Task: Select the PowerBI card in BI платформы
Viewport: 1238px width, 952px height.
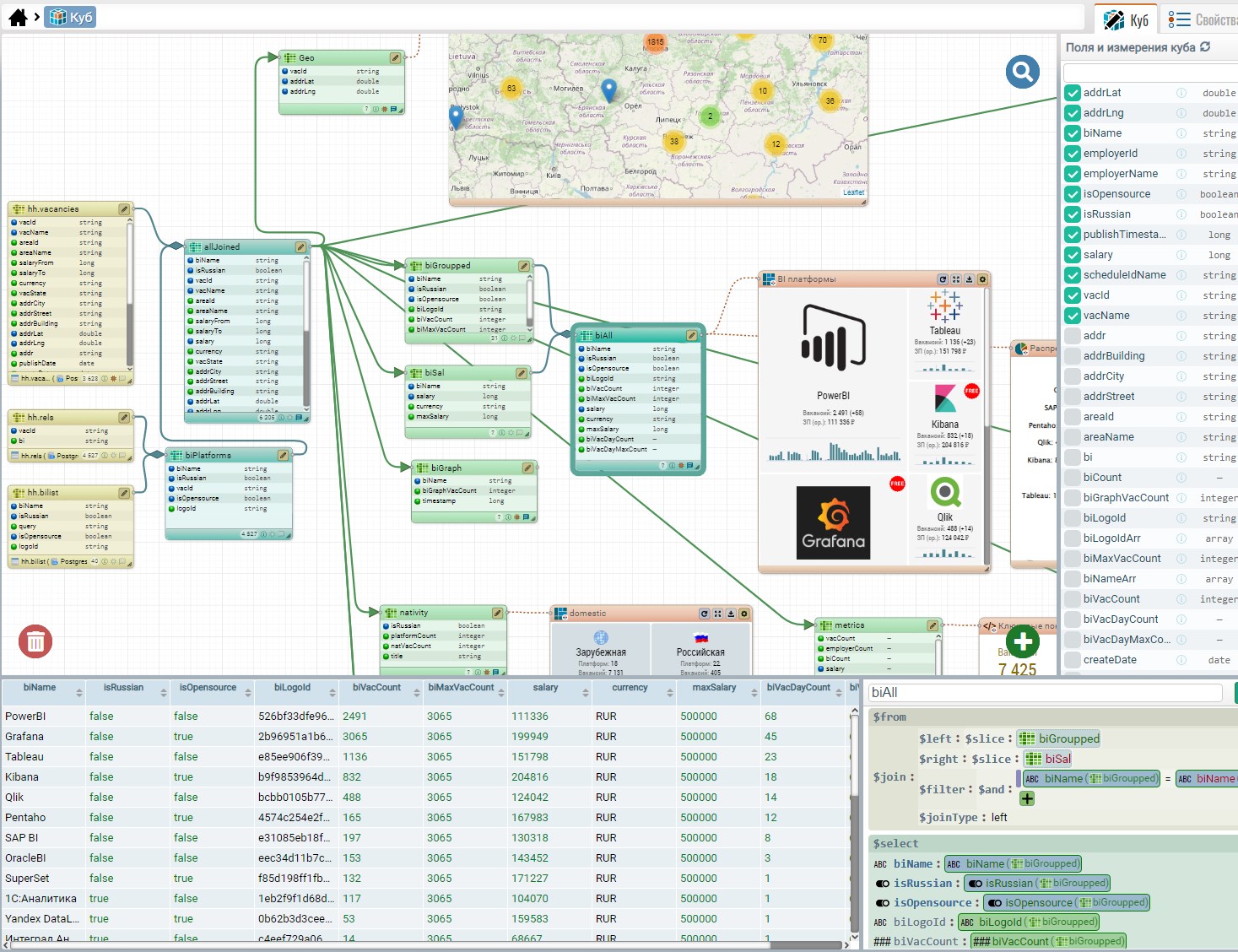Action: 833,380
